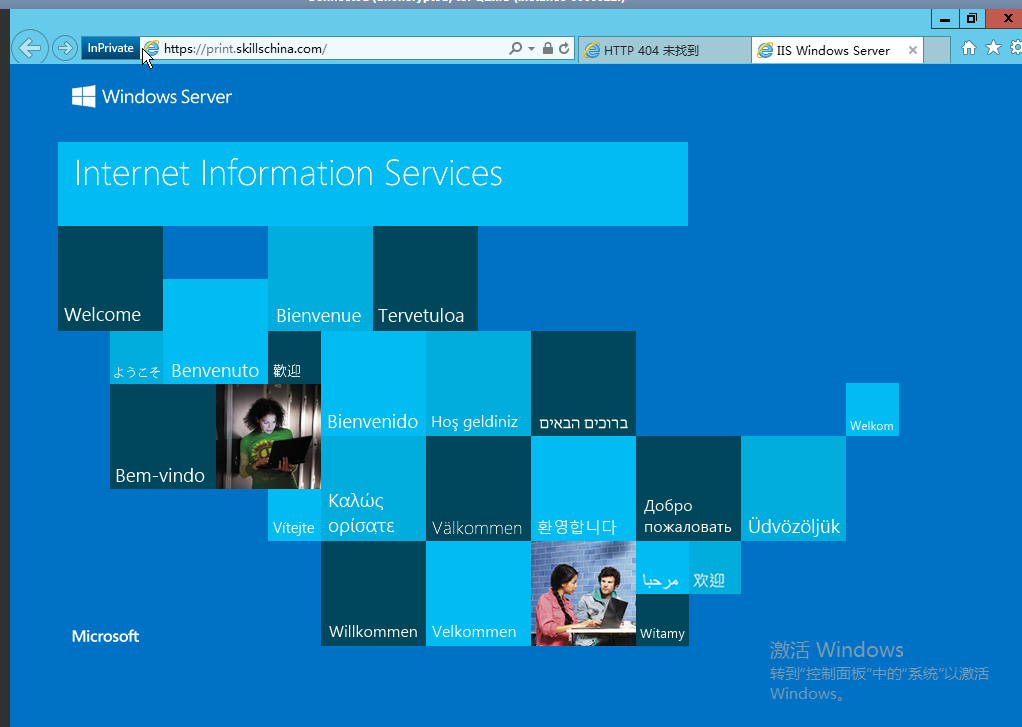Click the Bienvenue tile

(320, 278)
